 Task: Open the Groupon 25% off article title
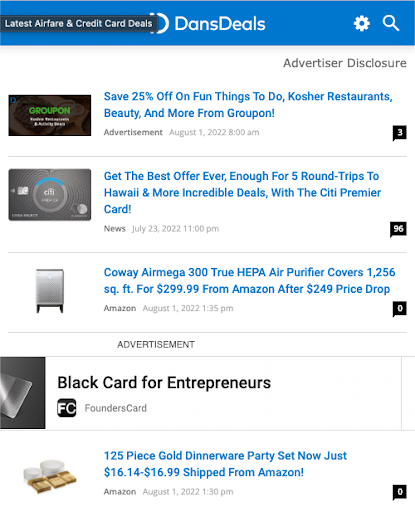(x=248, y=105)
